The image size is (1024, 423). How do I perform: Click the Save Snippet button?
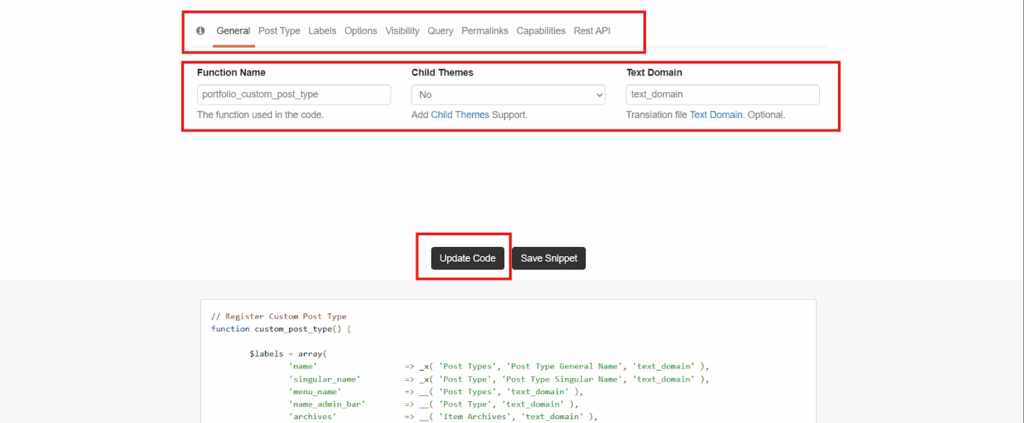point(549,258)
